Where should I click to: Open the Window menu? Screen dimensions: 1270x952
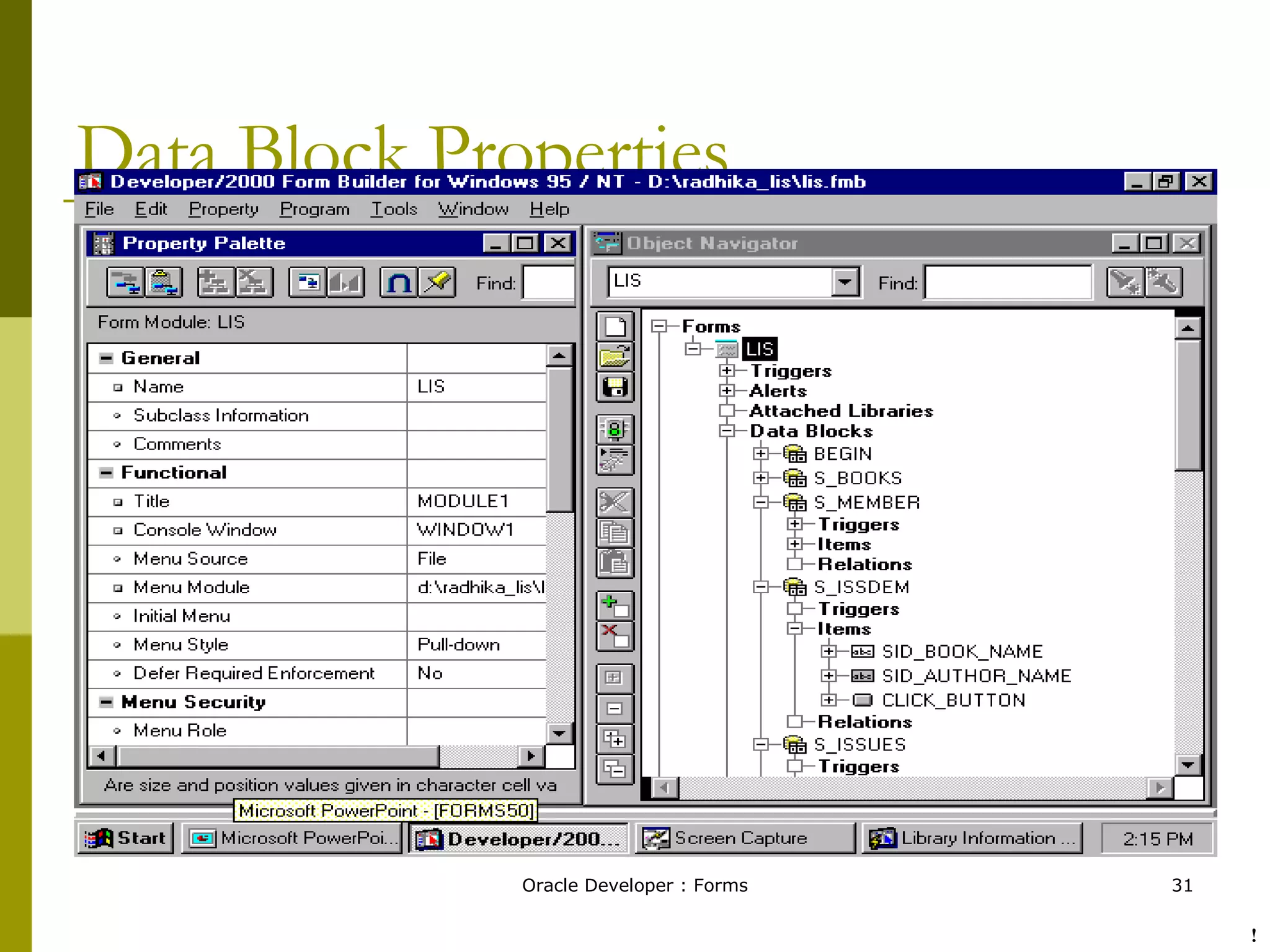[x=473, y=209]
